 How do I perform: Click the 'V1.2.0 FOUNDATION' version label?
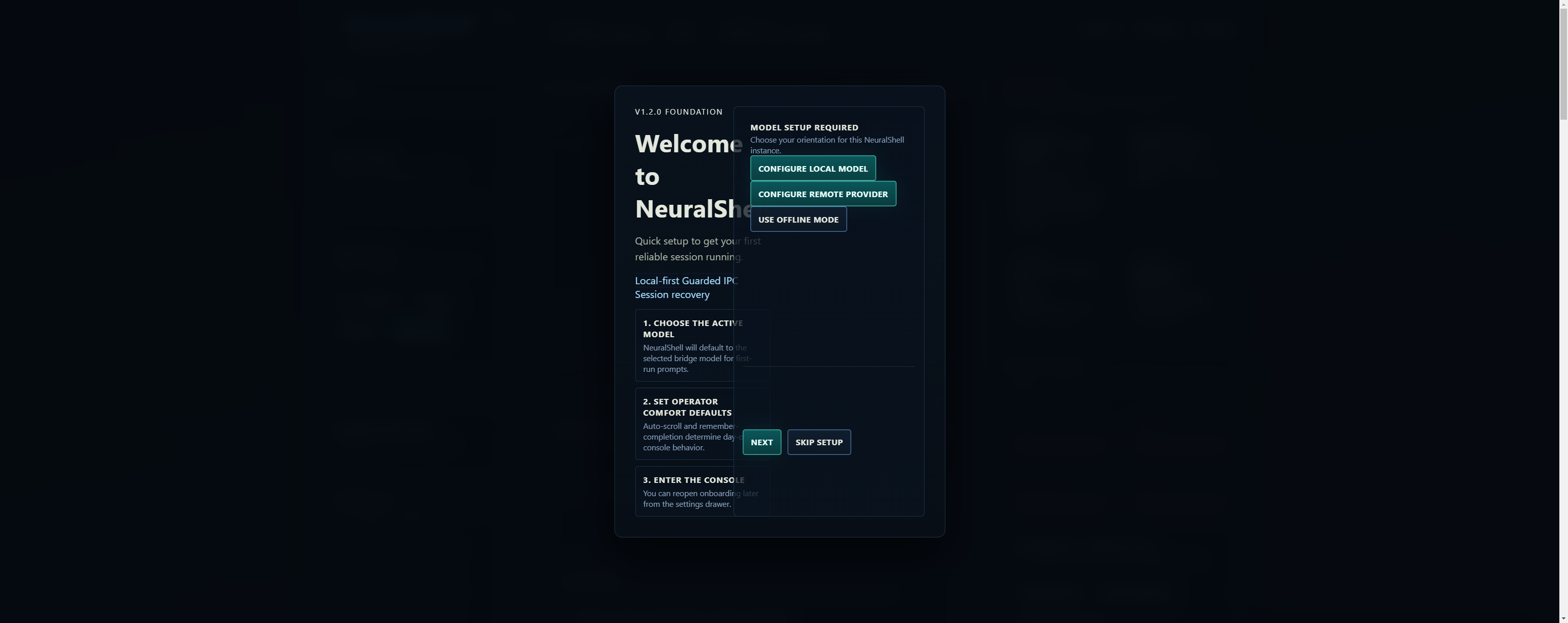tap(679, 112)
